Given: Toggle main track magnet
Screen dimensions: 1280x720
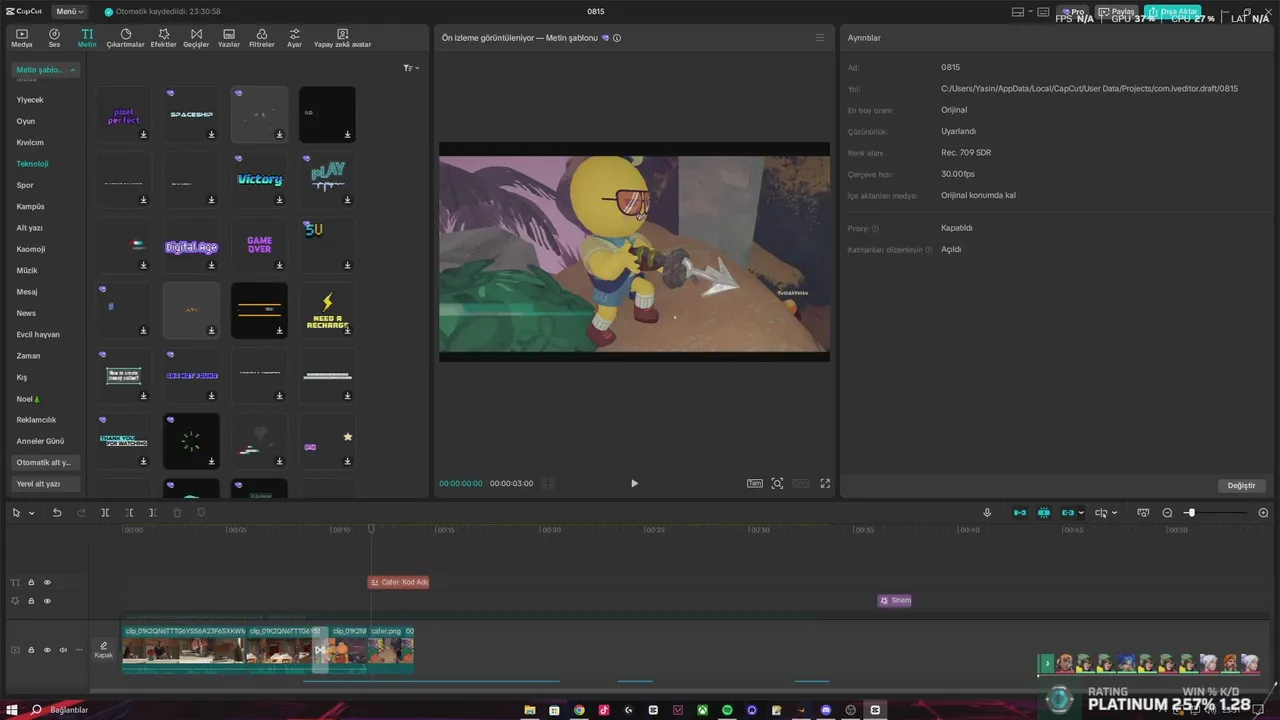Looking at the screenshot, I should tap(1020, 513).
